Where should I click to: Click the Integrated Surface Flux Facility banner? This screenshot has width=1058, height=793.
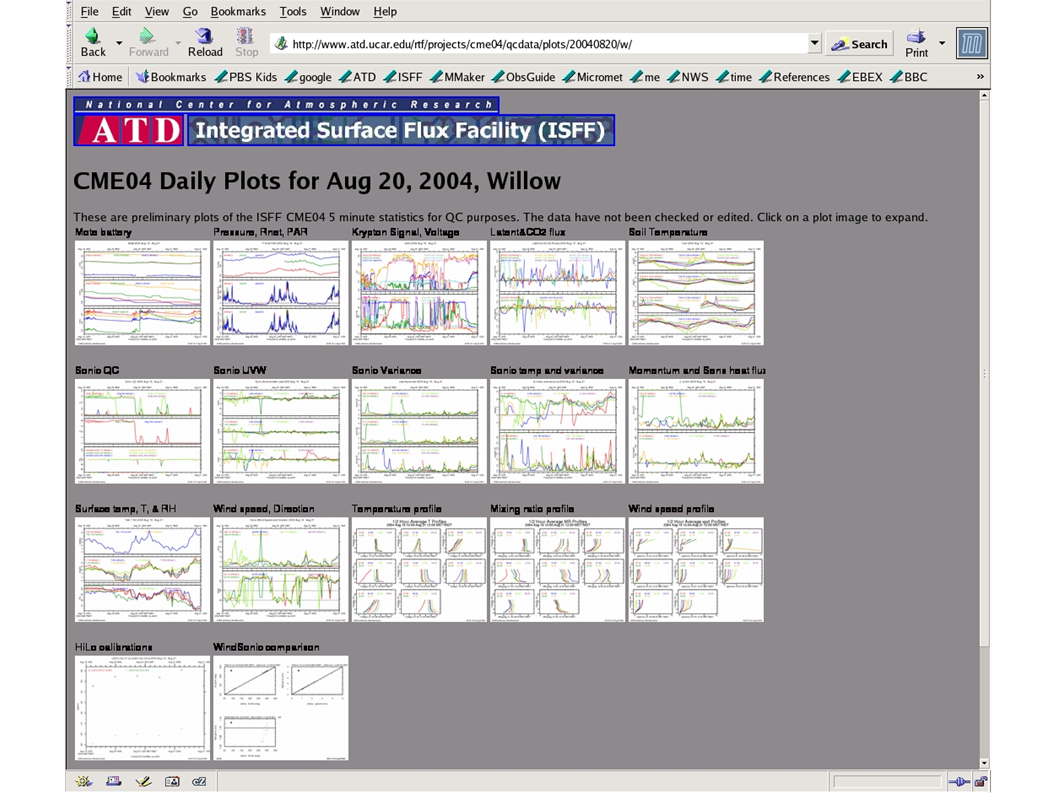(x=401, y=130)
